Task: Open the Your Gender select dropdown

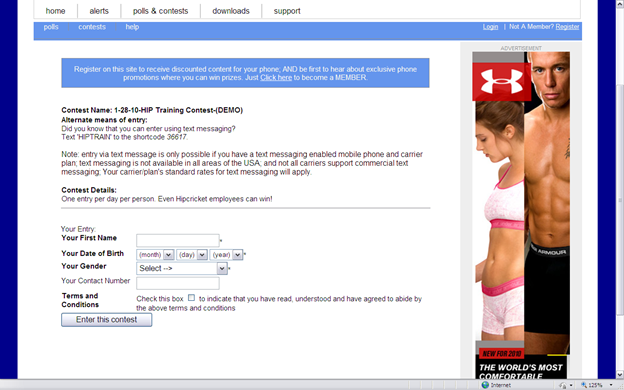Action: click(182, 268)
